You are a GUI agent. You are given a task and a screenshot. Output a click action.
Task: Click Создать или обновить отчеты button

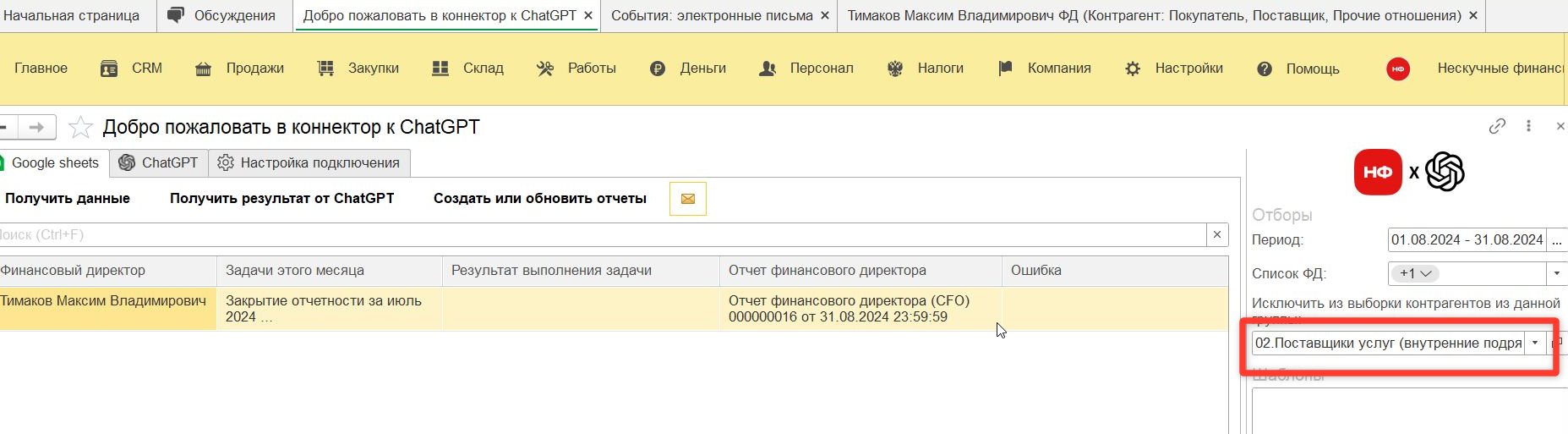[x=539, y=199]
